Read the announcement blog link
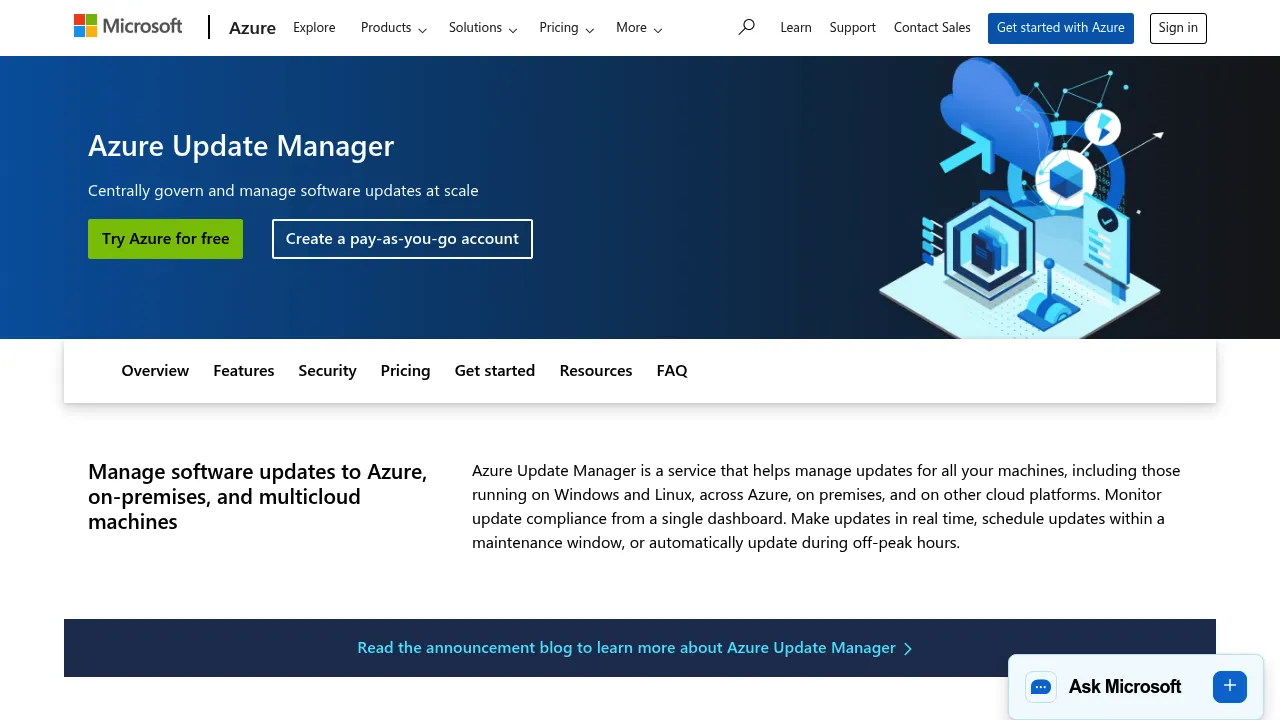Image resolution: width=1280 pixels, height=720 pixels. tap(635, 648)
